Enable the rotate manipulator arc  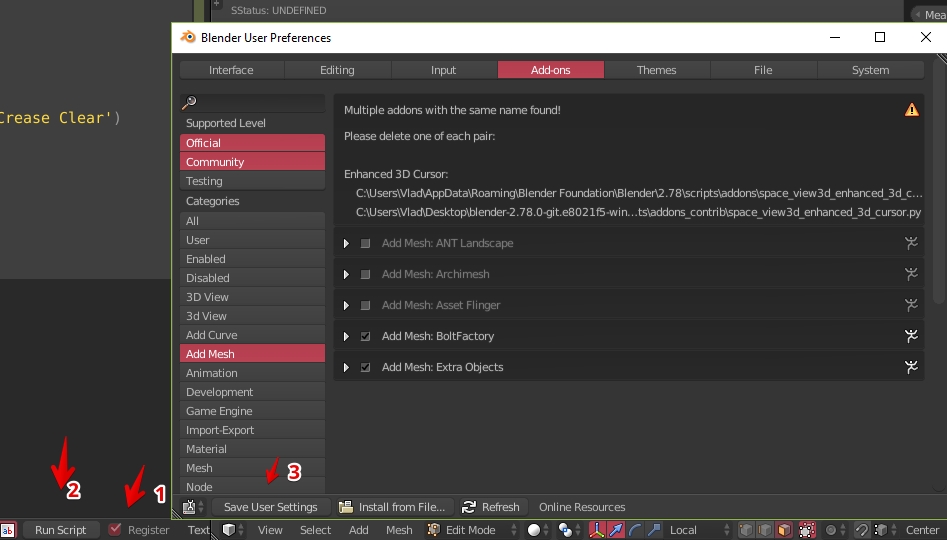[x=635, y=530]
